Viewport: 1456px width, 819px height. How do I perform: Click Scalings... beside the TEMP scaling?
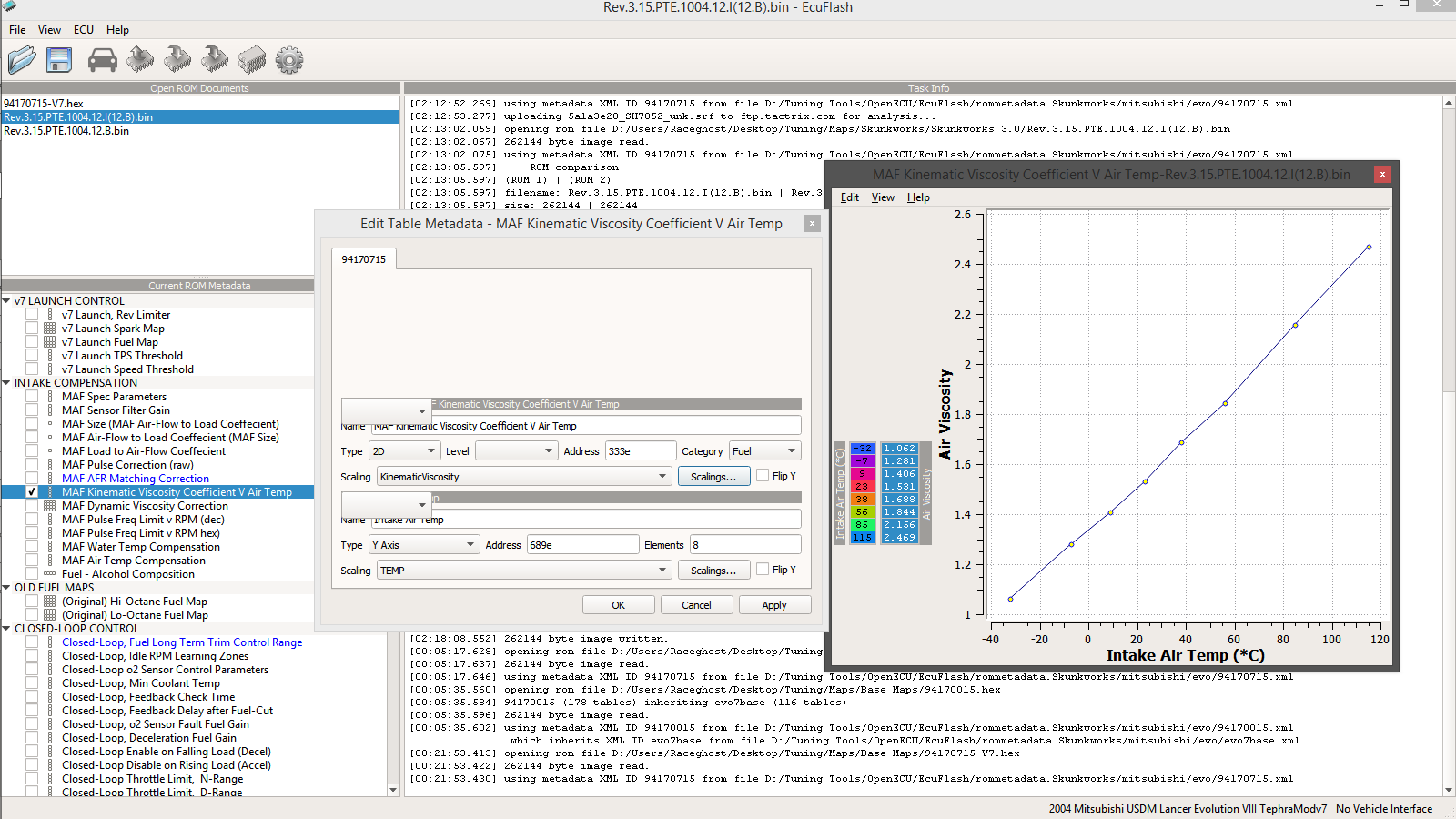click(713, 571)
